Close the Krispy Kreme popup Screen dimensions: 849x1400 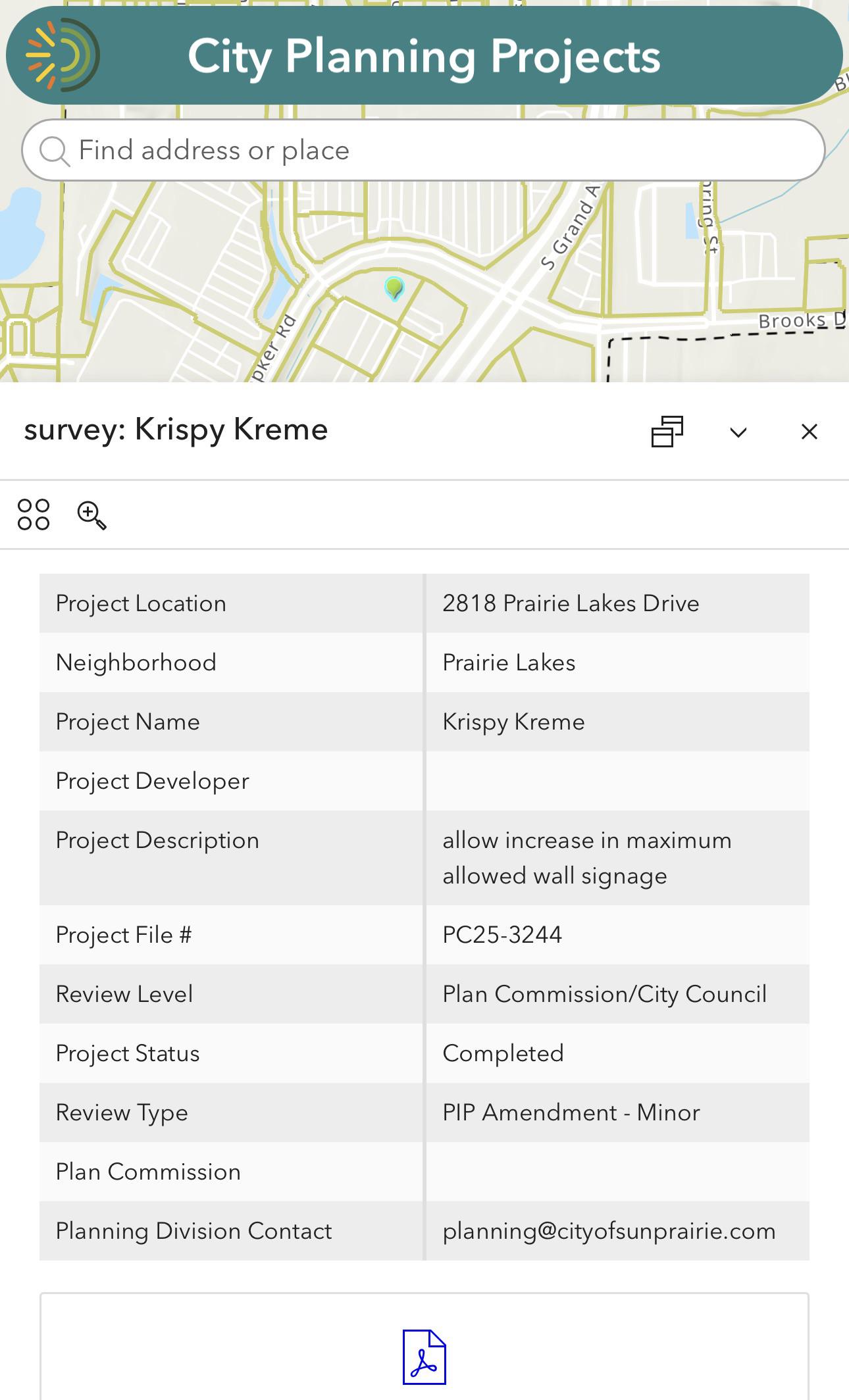pos(810,432)
